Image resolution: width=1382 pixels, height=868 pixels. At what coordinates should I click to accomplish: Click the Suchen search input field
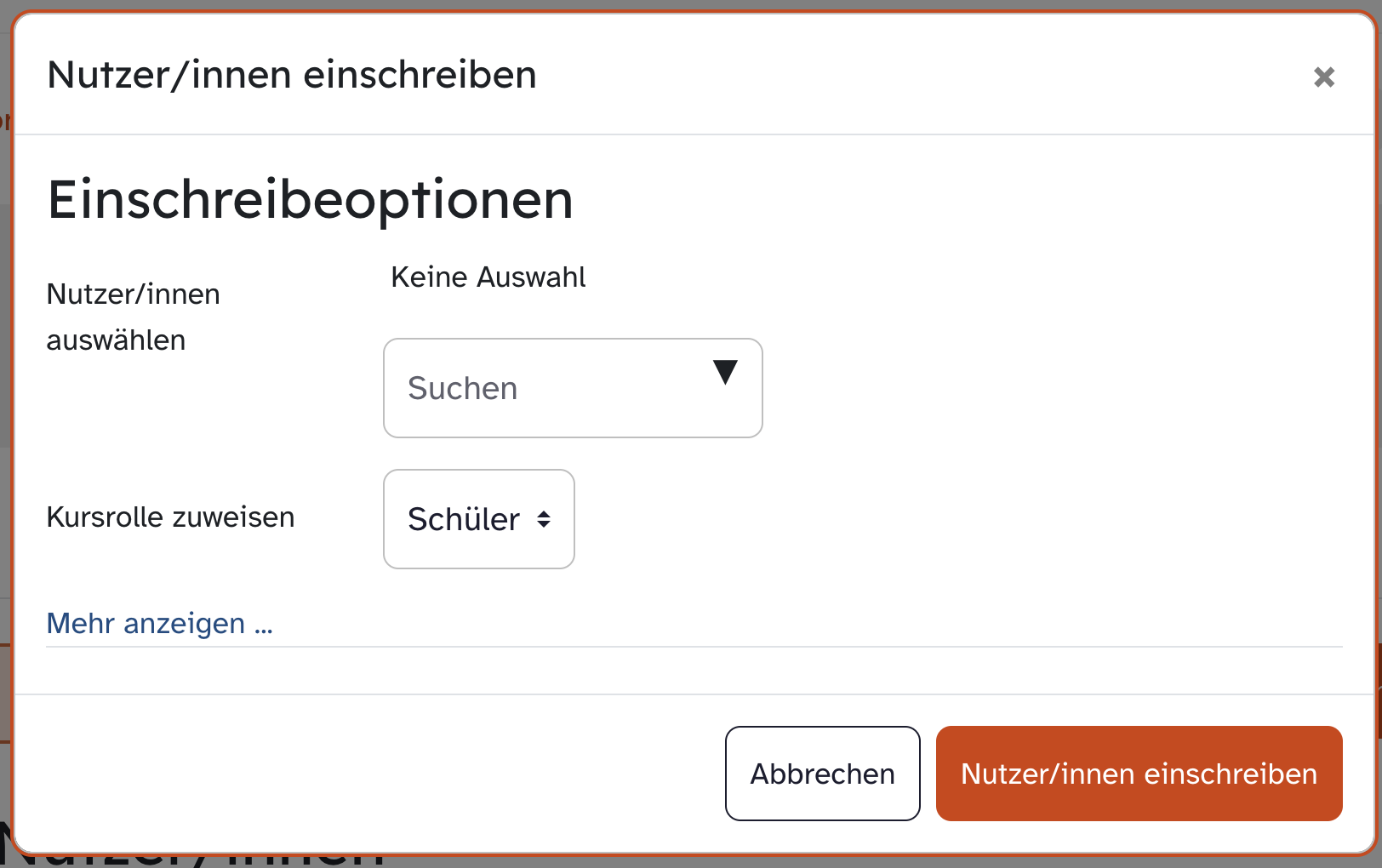tap(545, 389)
